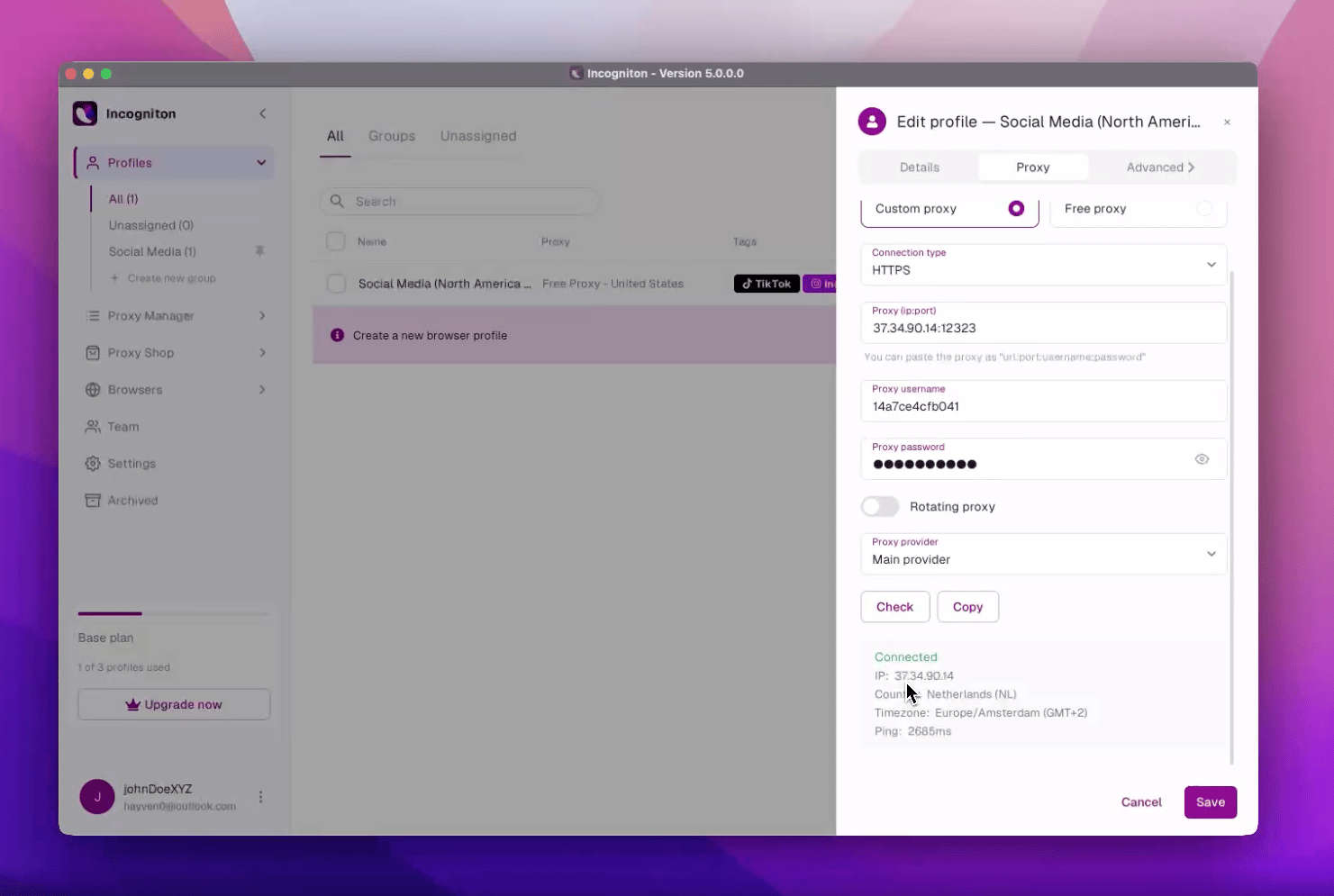
Task: Click the Free Proxy - United States cell
Action: (x=613, y=284)
